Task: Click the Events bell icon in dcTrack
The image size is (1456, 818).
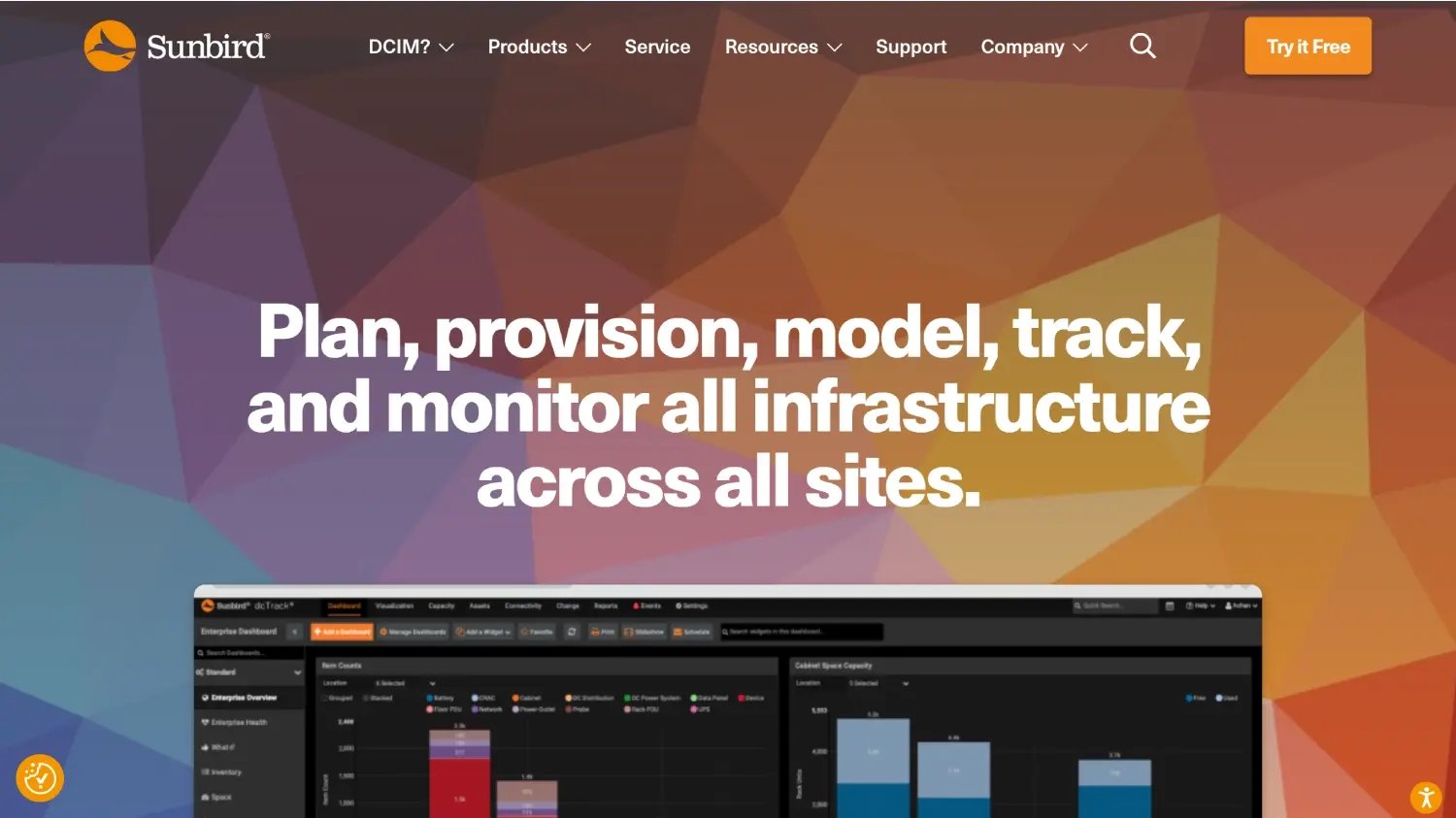Action: 636,605
